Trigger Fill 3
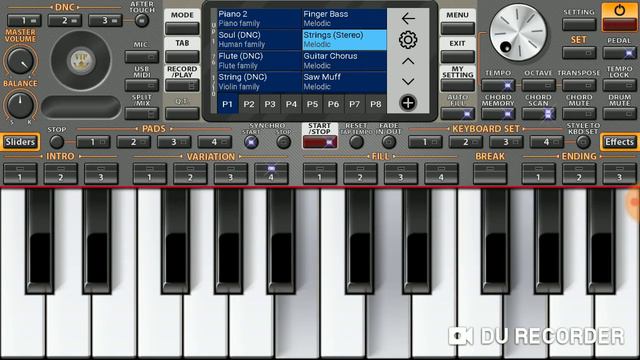640x360 pixels. point(400,173)
